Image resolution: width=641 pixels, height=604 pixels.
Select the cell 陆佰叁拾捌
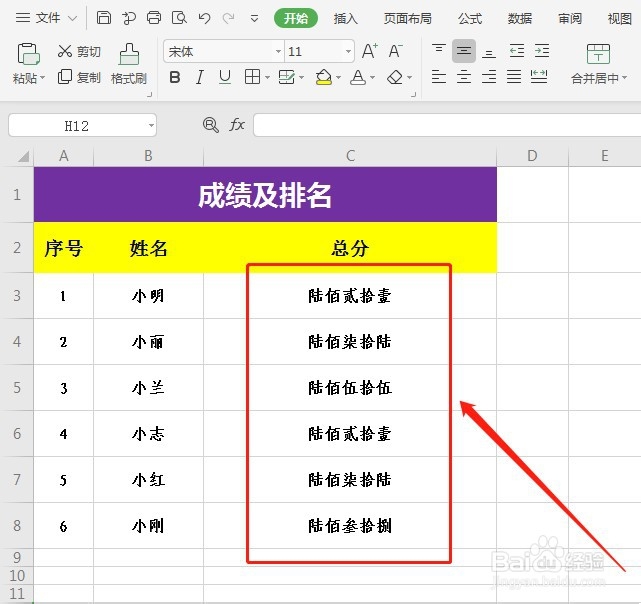click(x=350, y=525)
